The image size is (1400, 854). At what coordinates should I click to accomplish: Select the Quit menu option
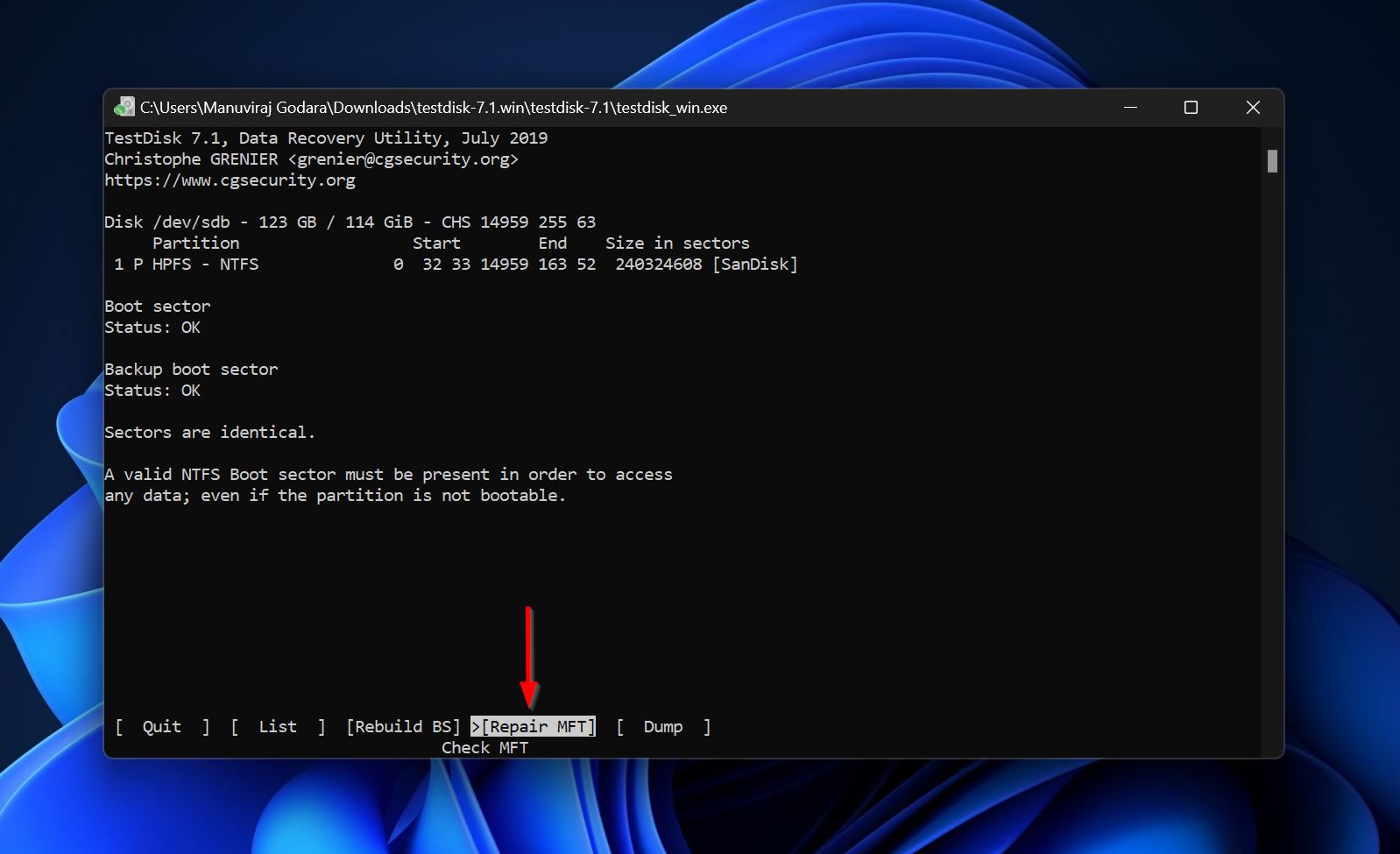click(x=162, y=726)
